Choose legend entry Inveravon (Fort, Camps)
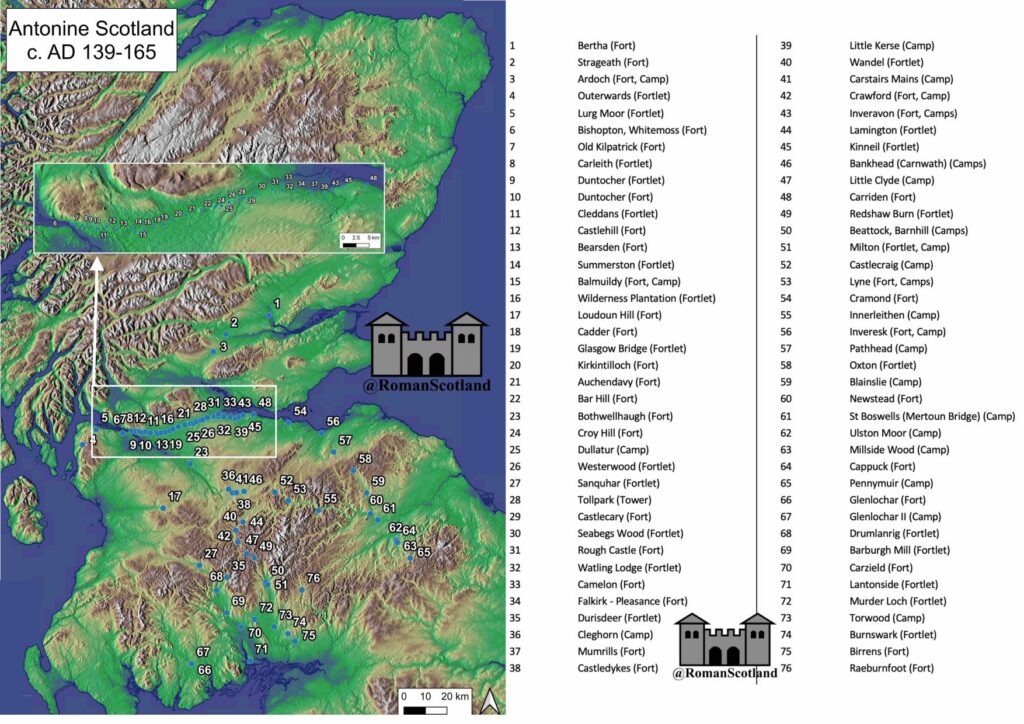The height and width of the screenshot is (724, 1024). coord(903,113)
